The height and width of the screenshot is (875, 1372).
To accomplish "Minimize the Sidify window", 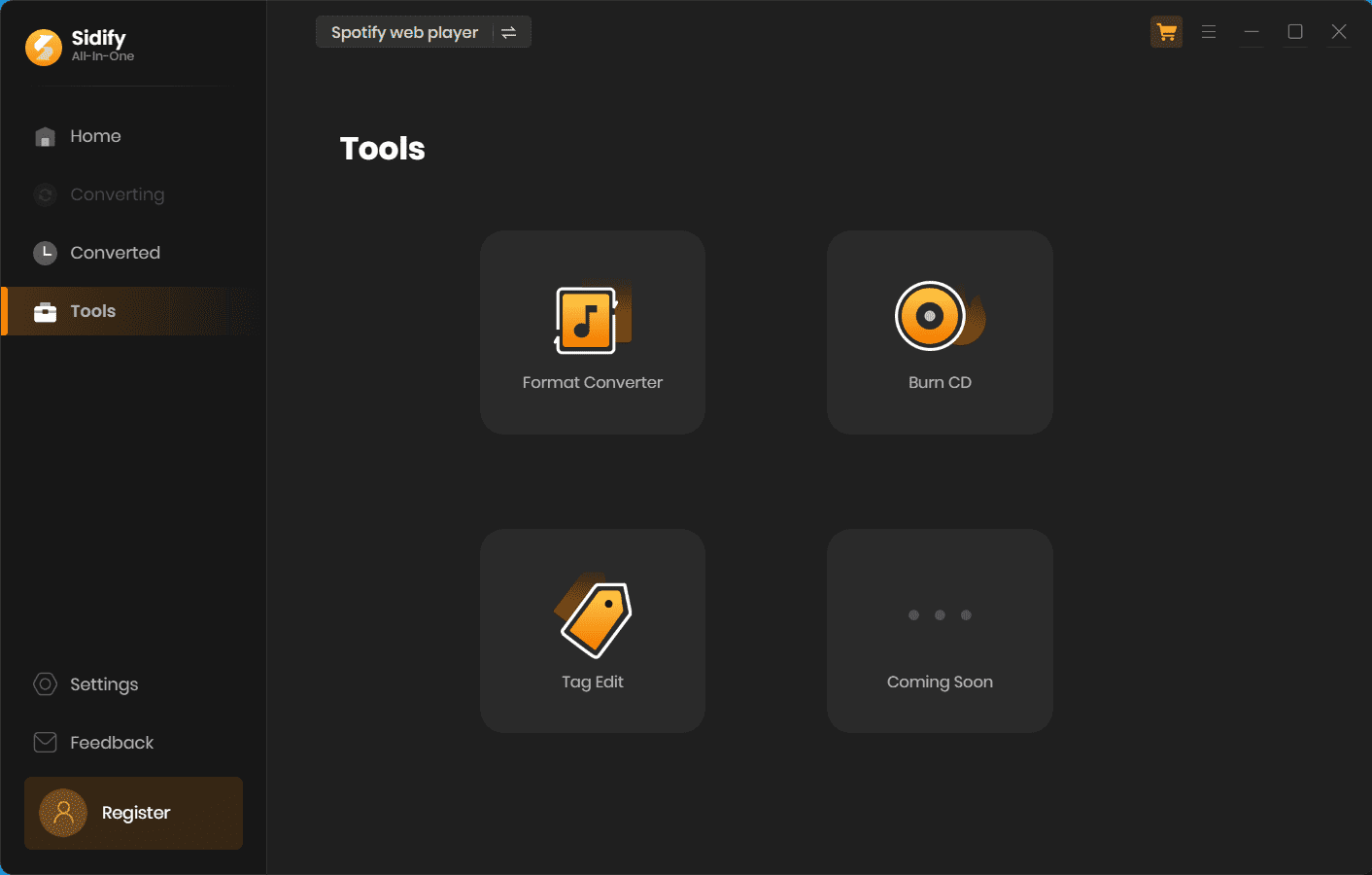I will click(1252, 32).
